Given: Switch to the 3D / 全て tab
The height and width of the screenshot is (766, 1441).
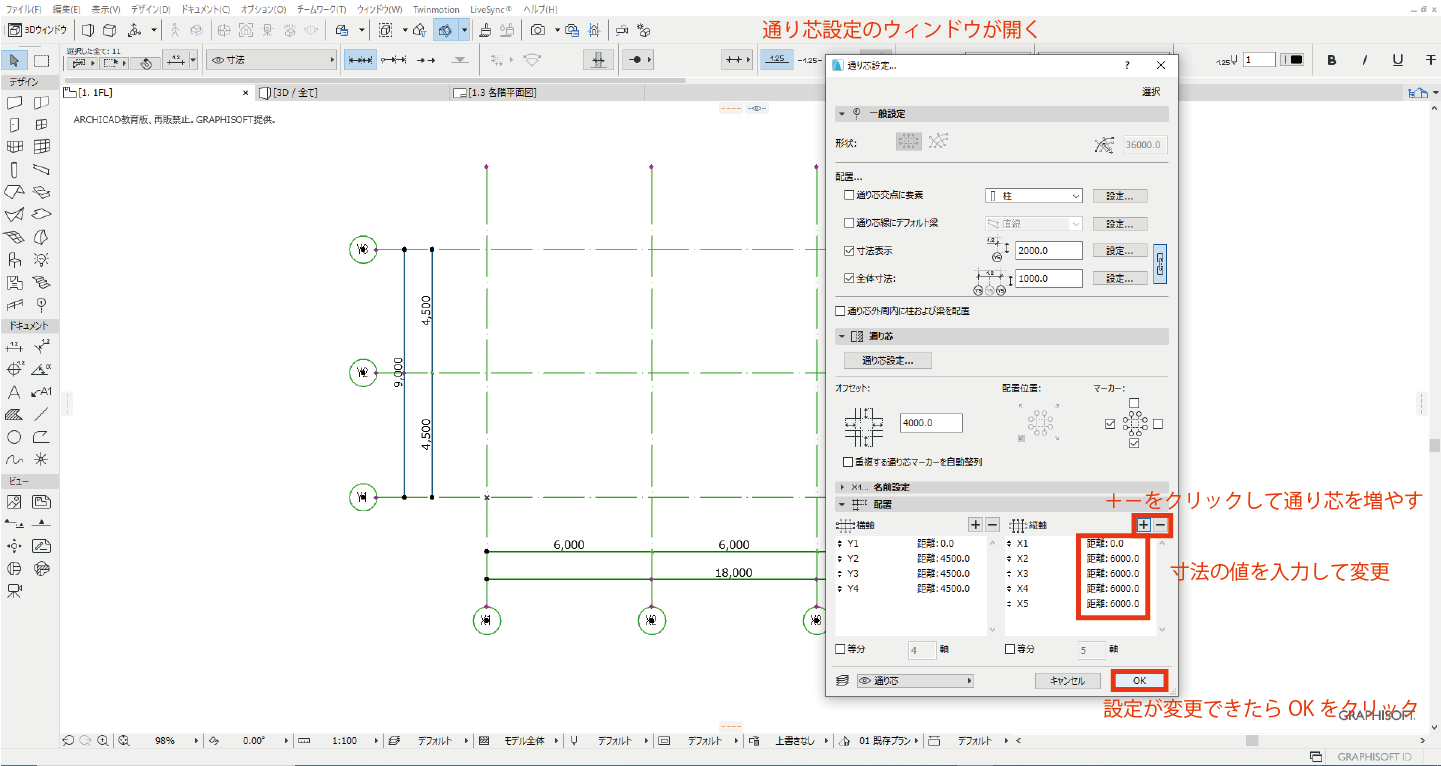Looking at the screenshot, I should tap(295, 93).
